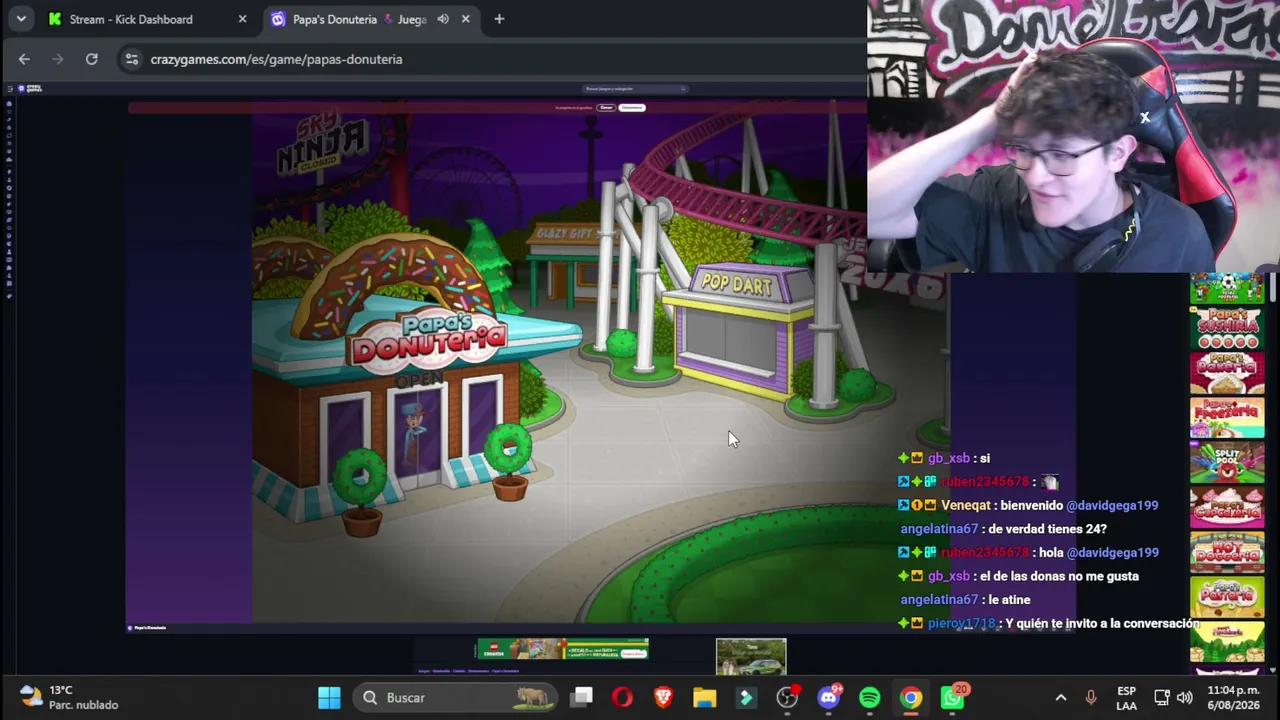
Task: Click the pieroy1718 chat username
Action: (x=961, y=623)
